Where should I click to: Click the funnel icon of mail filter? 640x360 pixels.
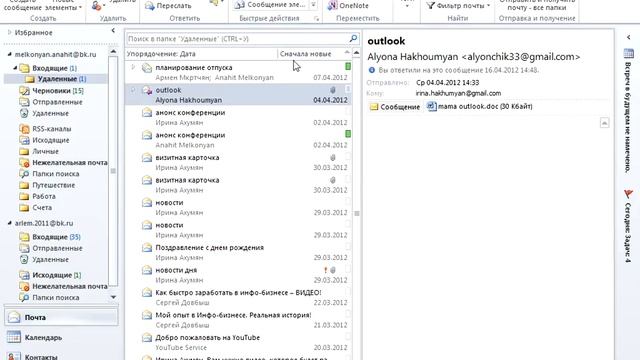431,5
